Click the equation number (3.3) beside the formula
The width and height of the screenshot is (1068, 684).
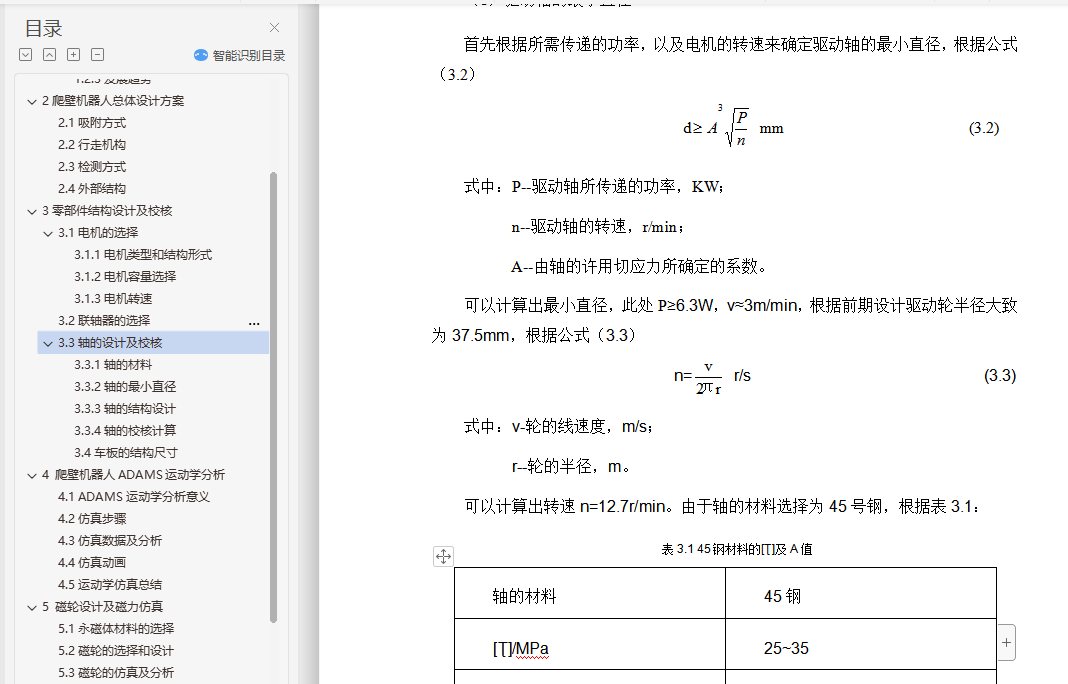[1000, 375]
